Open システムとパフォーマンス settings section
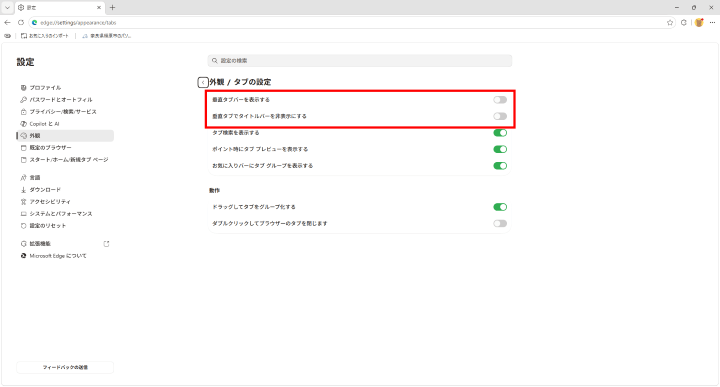720x387 pixels. (65, 214)
